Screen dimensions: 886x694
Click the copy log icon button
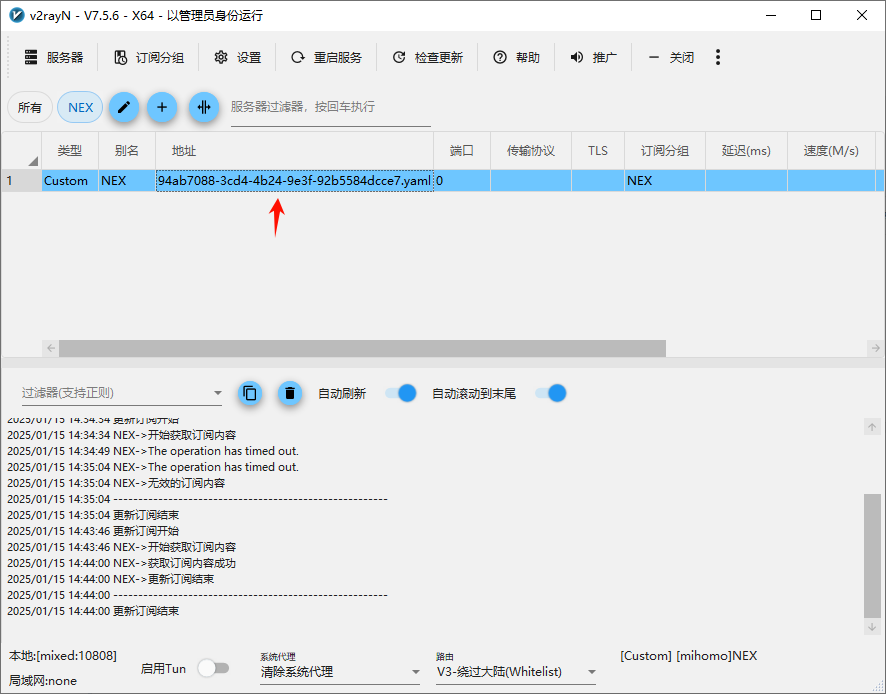pyautogui.click(x=250, y=393)
